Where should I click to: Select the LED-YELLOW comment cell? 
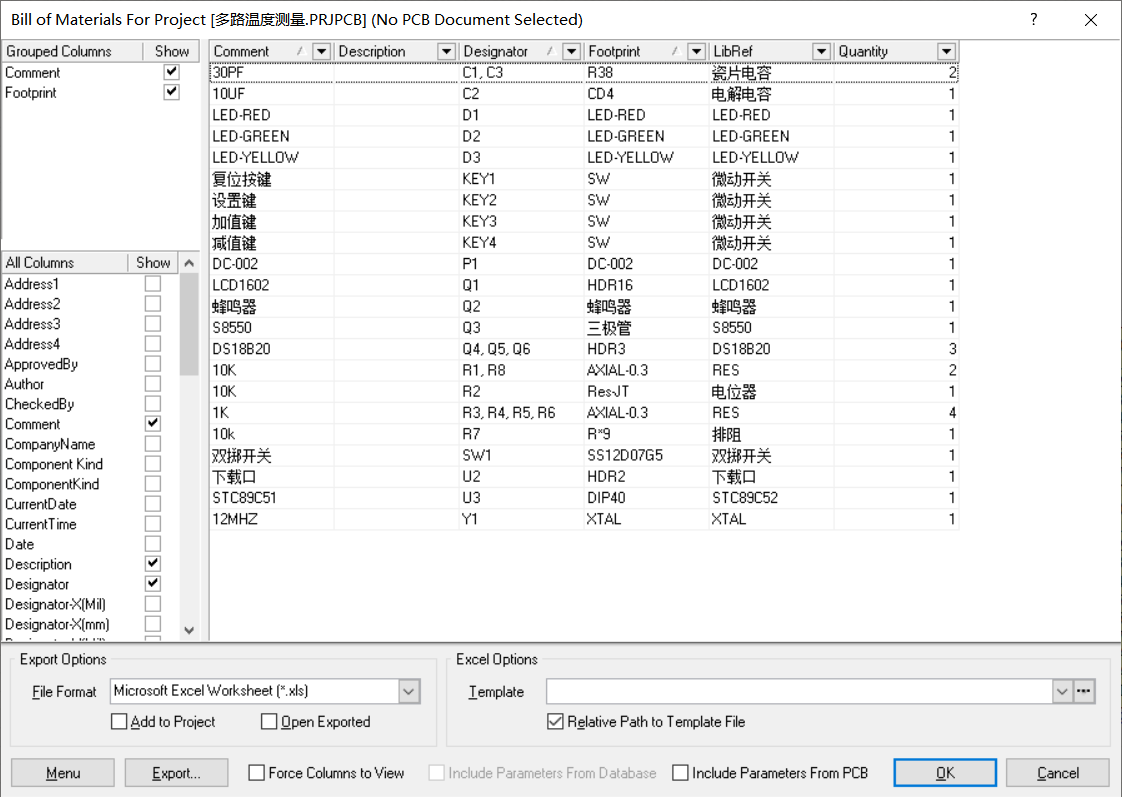pos(271,157)
